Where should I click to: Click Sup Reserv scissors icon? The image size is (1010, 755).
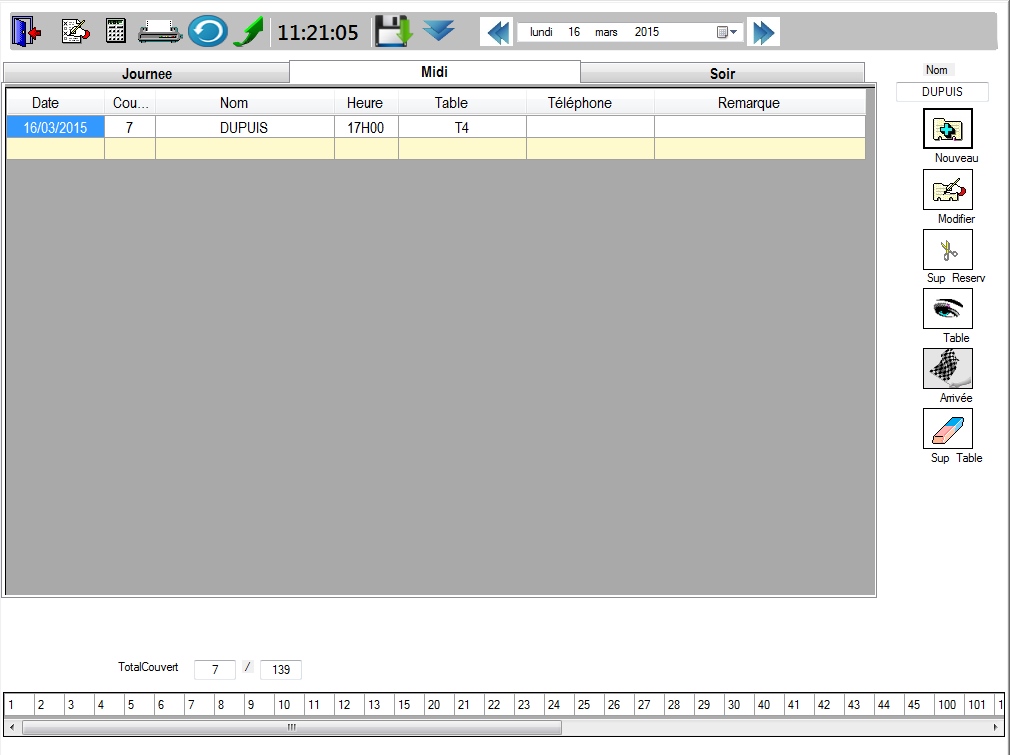click(947, 249)
